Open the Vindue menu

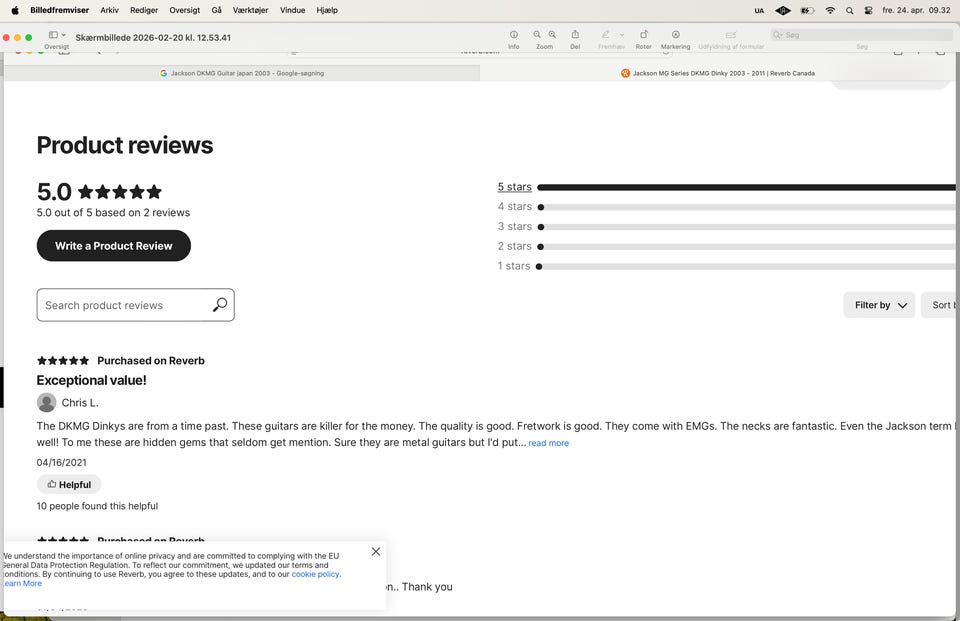(293, 10)
